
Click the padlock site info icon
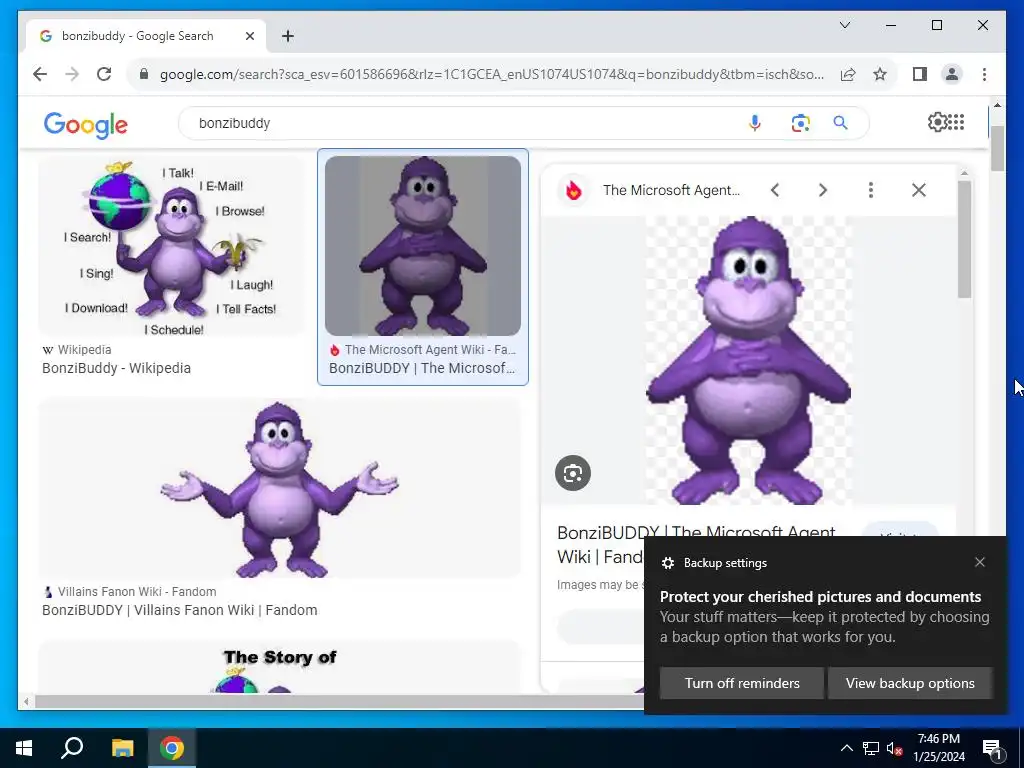coord(144,74)
